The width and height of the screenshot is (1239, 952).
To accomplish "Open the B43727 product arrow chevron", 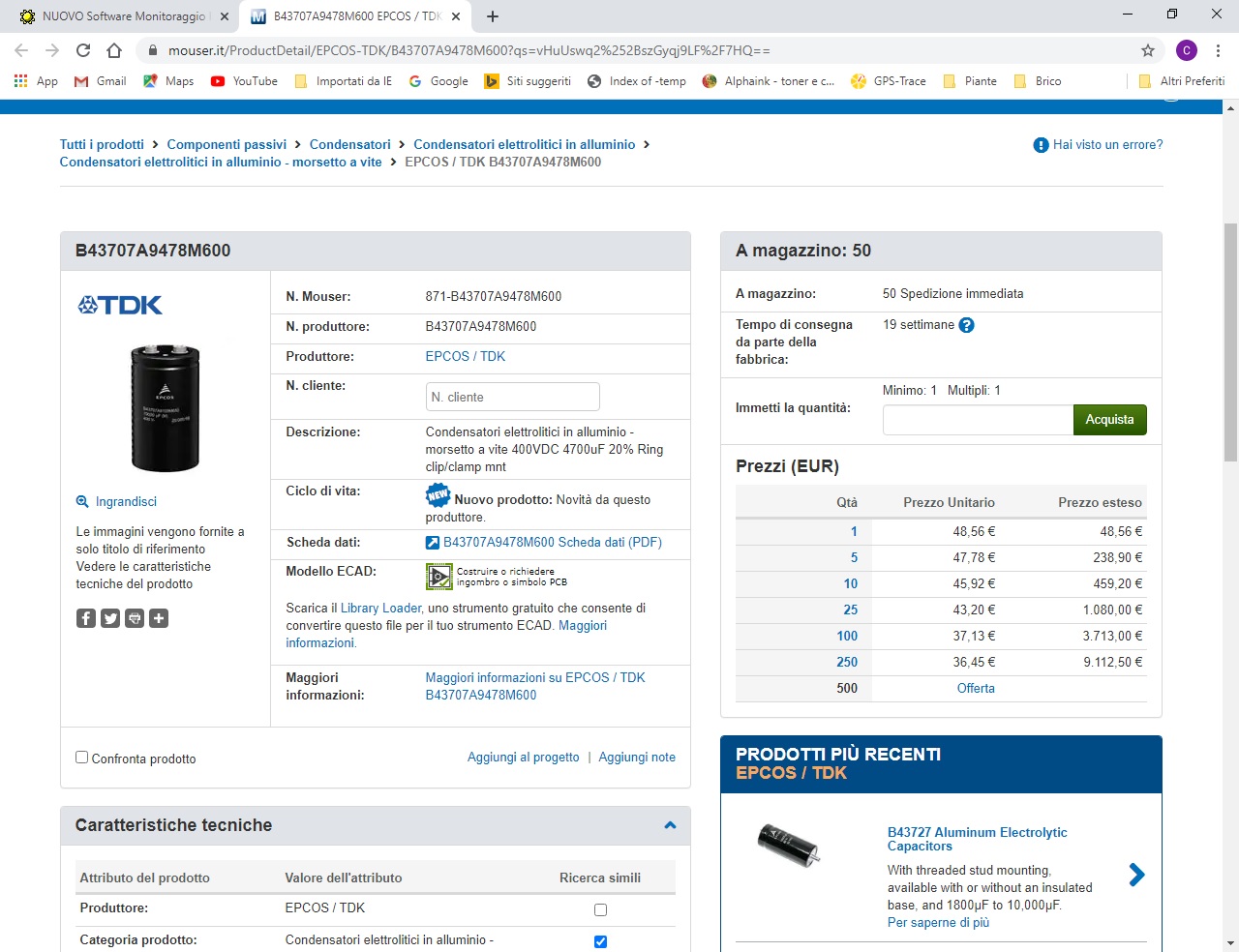I will point(1136,876).
